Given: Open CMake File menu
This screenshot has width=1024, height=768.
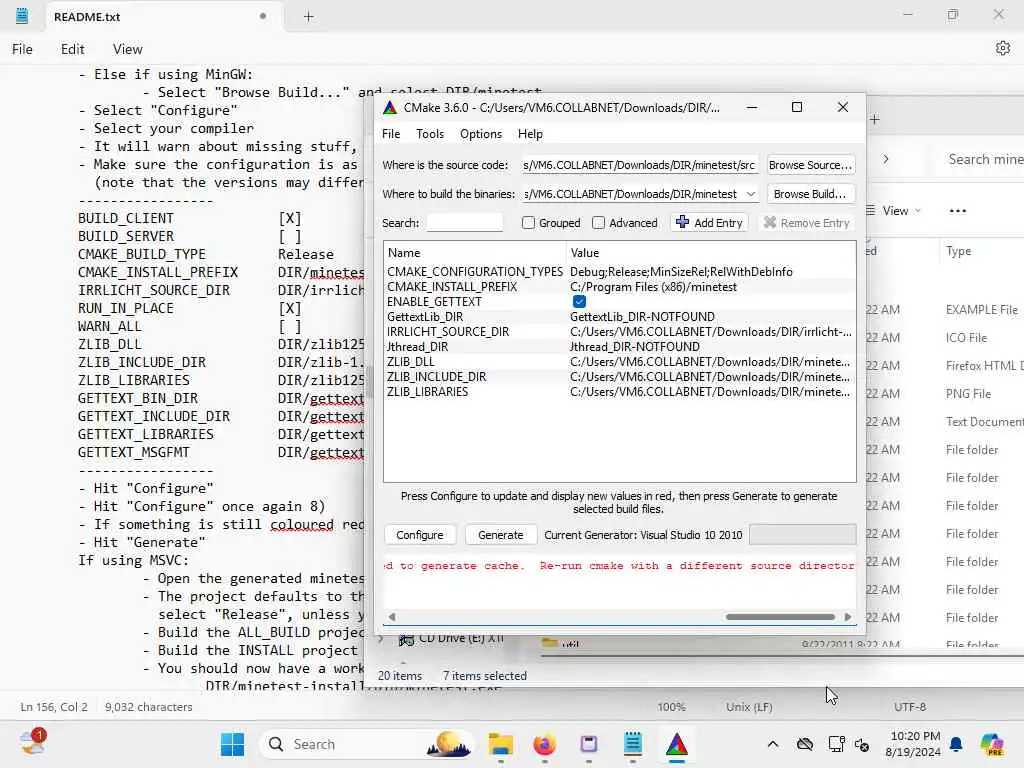Looking at the screenshot, I should 391,134.
